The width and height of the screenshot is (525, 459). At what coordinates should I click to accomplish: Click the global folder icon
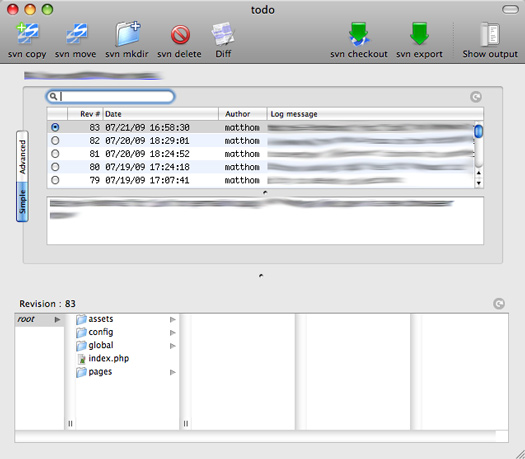[x=81, y=346]
